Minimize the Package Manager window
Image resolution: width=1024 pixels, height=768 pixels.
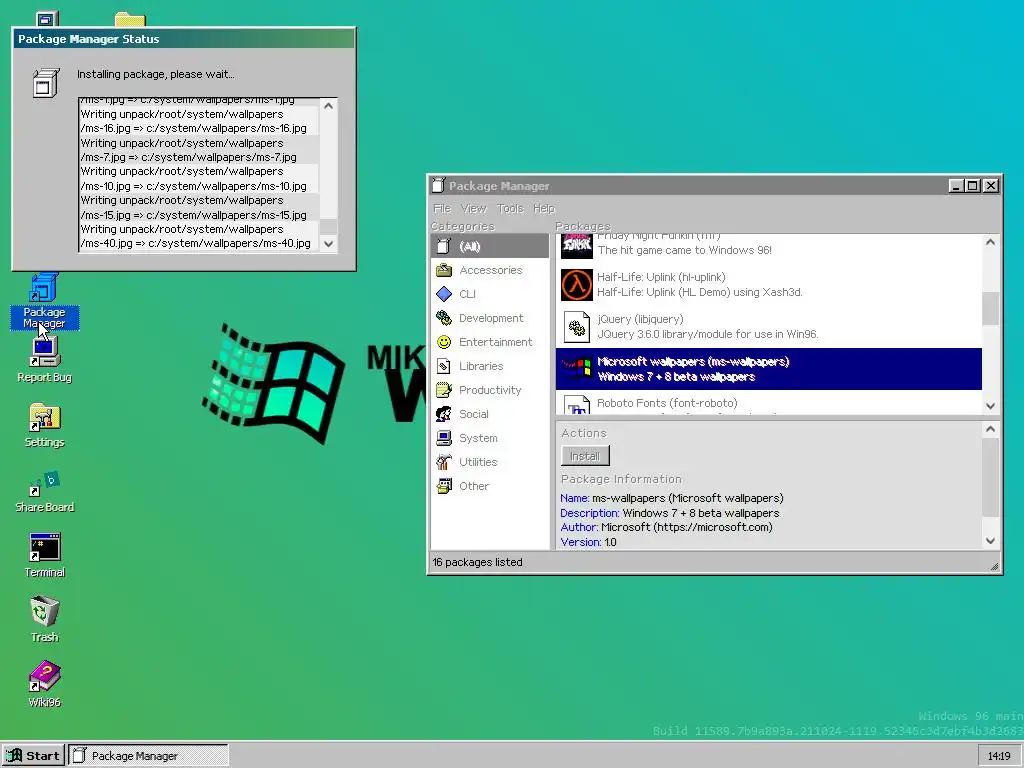956,185
